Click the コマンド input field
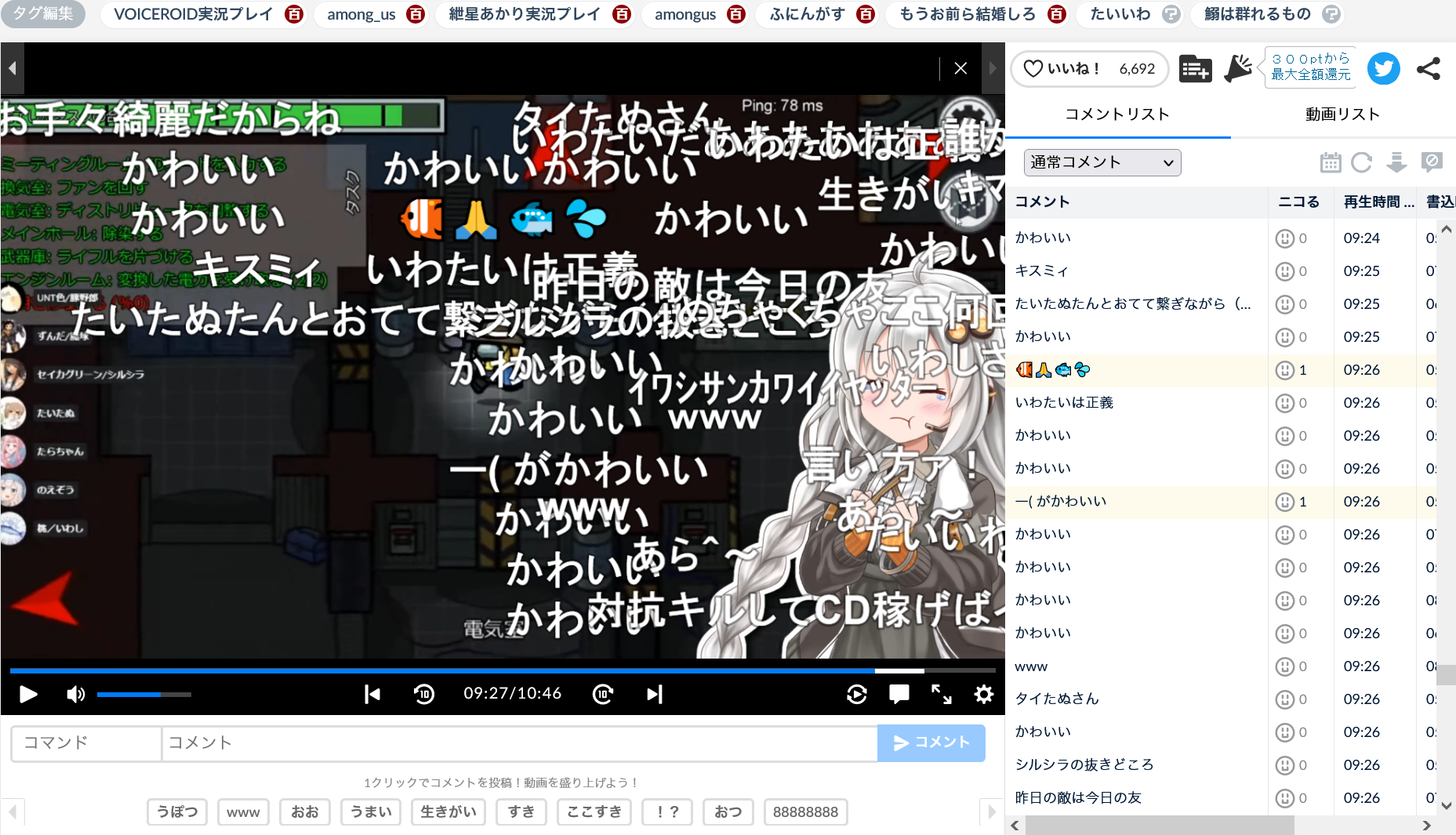The image size is (1456, 835). click(x=86, y=743)
